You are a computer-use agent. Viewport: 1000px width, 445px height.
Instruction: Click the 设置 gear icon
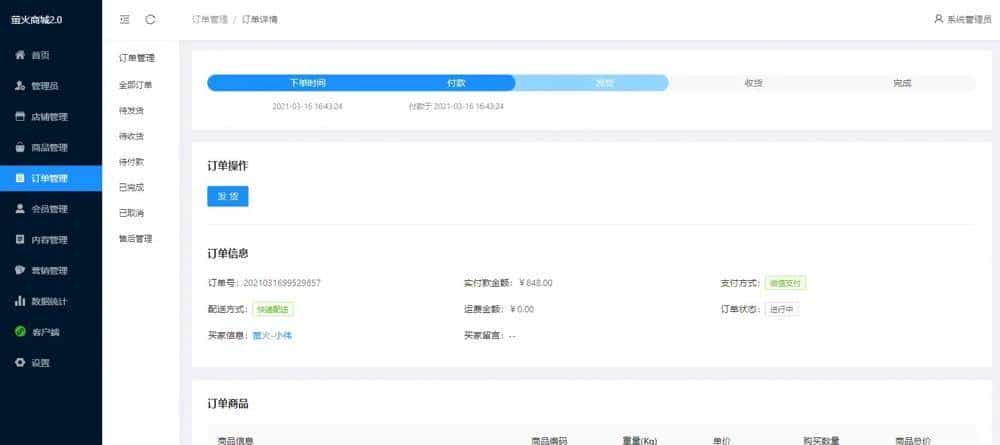20,362
